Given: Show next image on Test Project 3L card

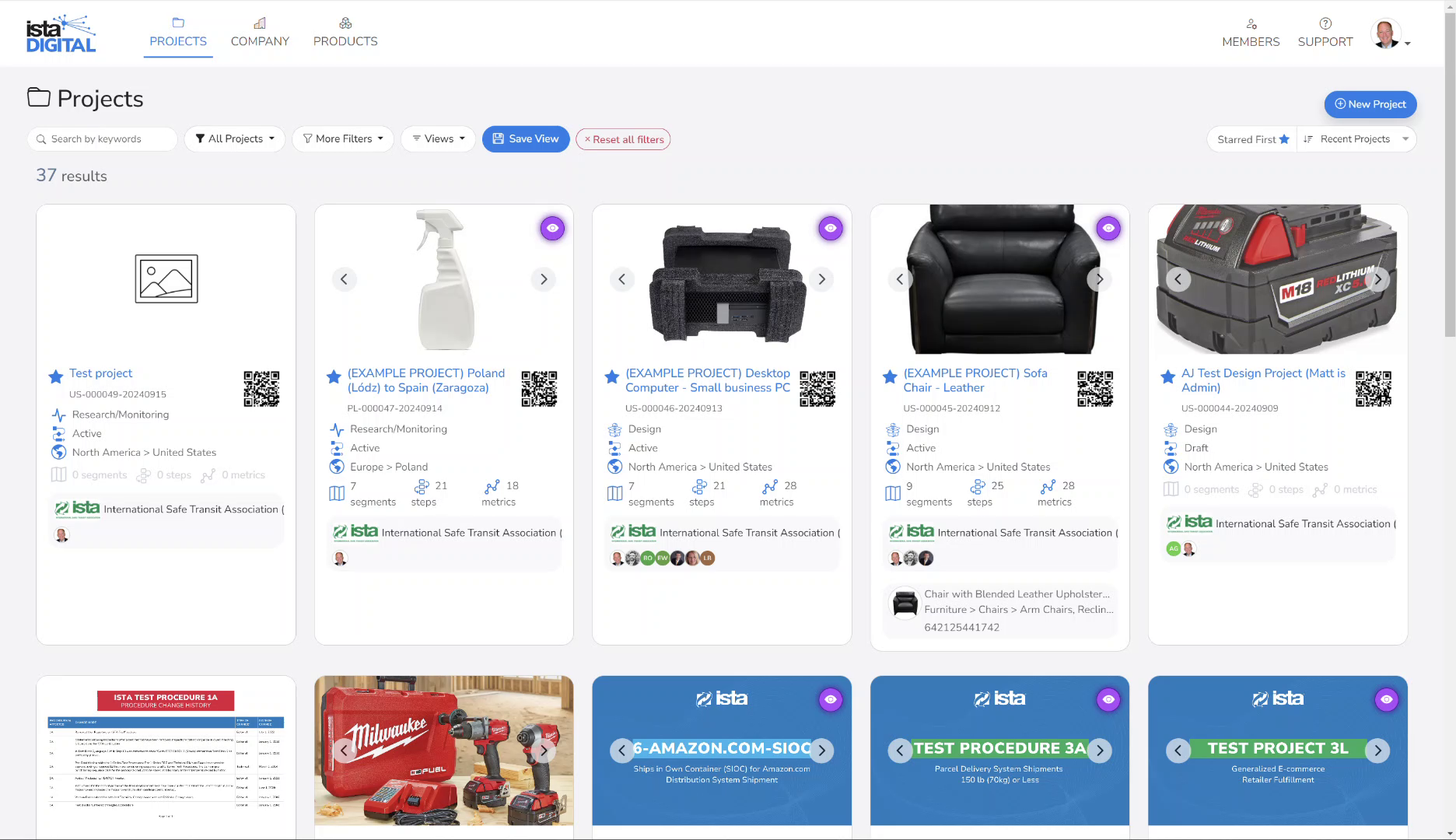Looking at the screenshot, I should click(x=1377, y=751).
